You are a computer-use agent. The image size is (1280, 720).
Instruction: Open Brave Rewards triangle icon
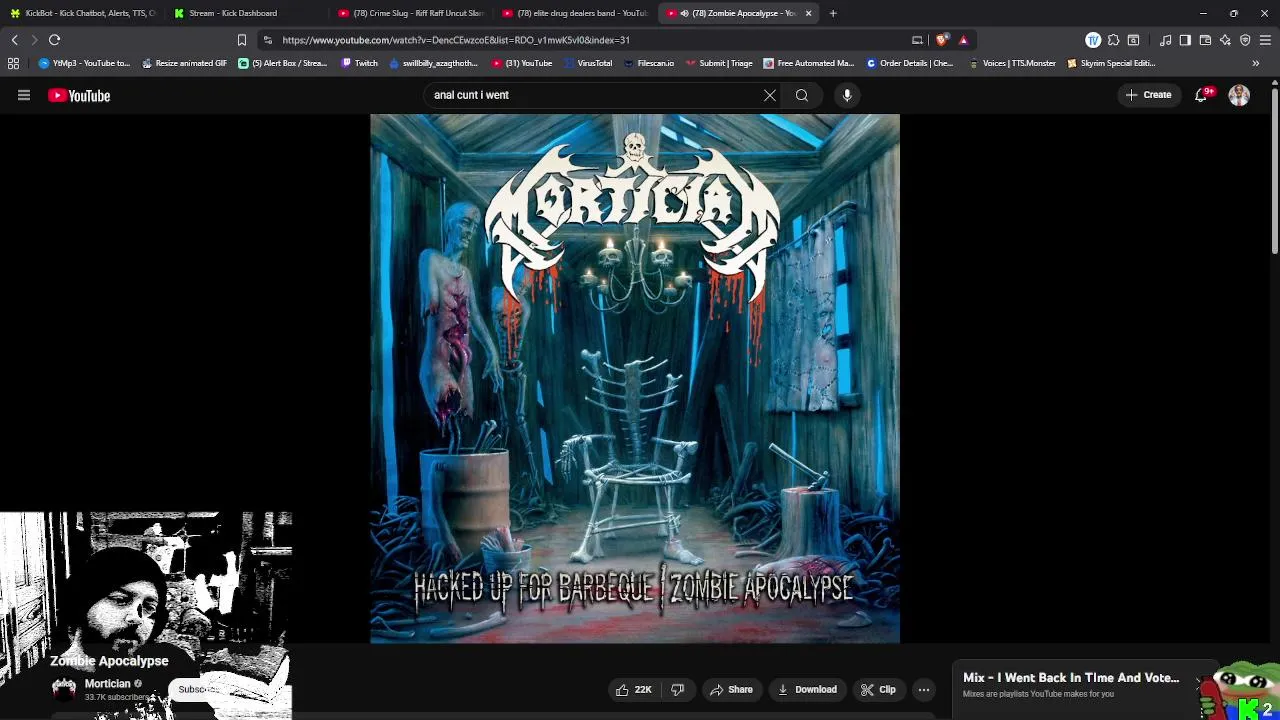963,40
